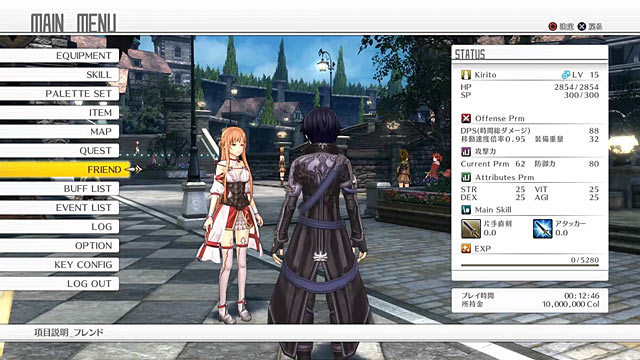Viewport: 640px width, 360px height.
Task: Click the play time 00:12:46
Action: [x=582, y=296]
